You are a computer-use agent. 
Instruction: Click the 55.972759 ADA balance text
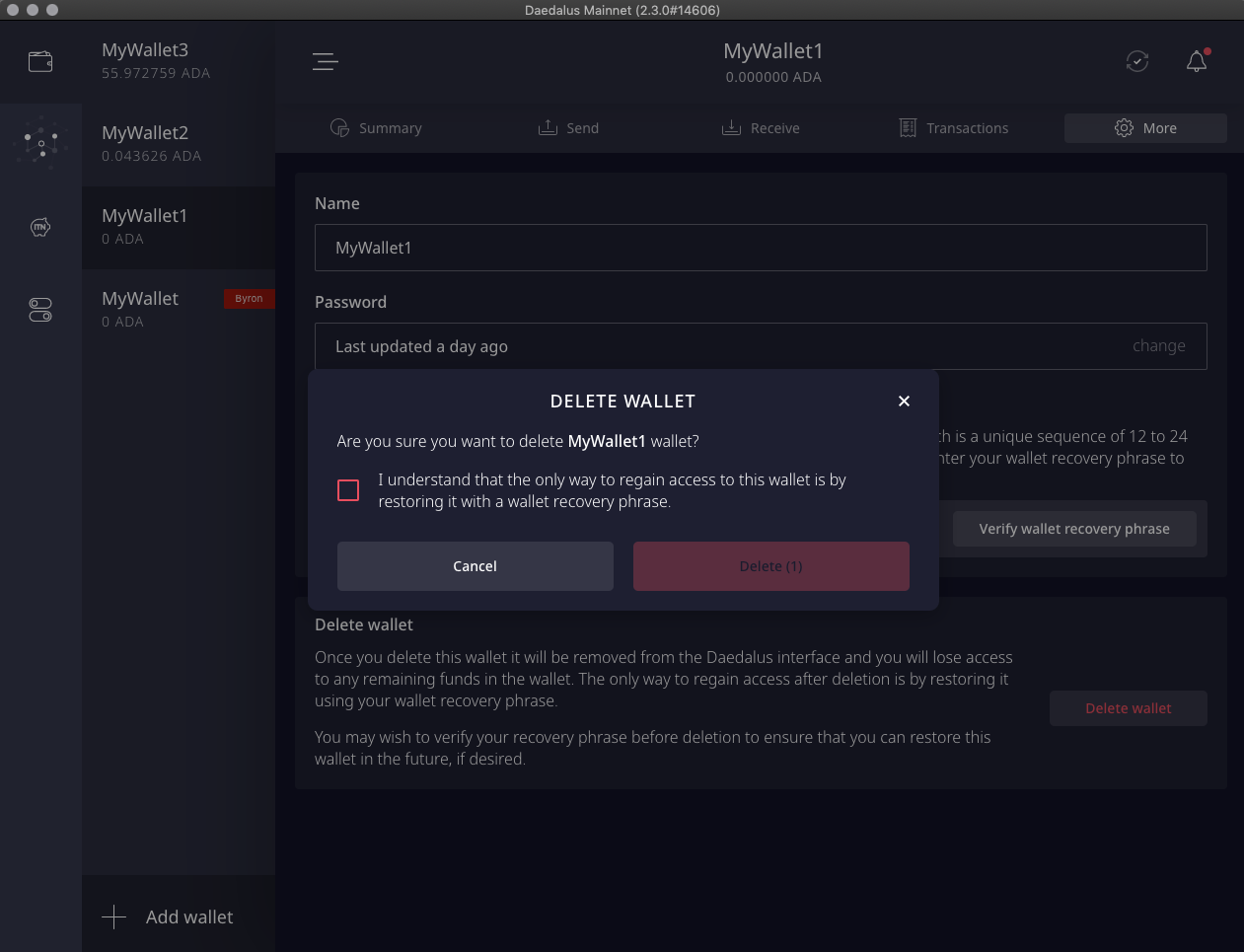coord(156,73)
